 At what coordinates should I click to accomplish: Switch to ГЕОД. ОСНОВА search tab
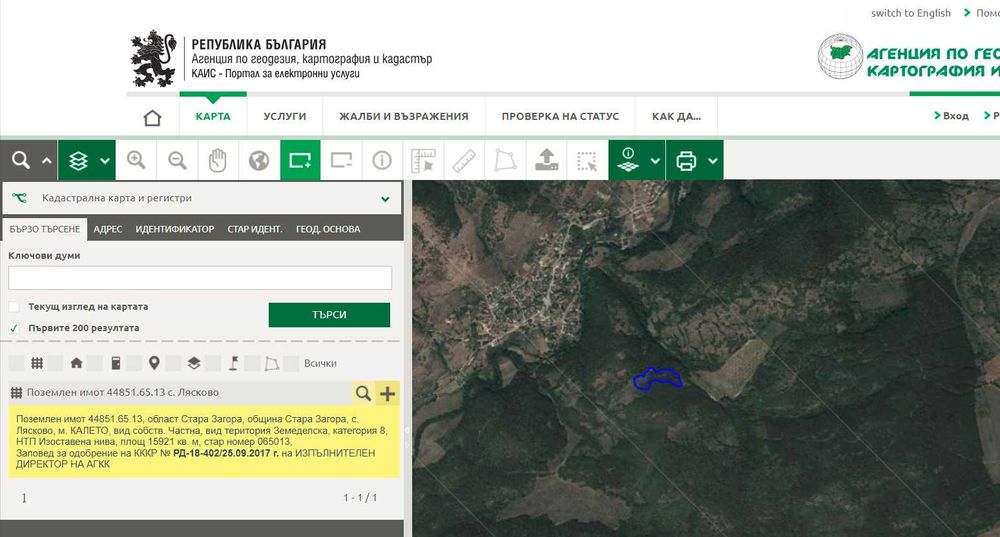pos(328,229)
